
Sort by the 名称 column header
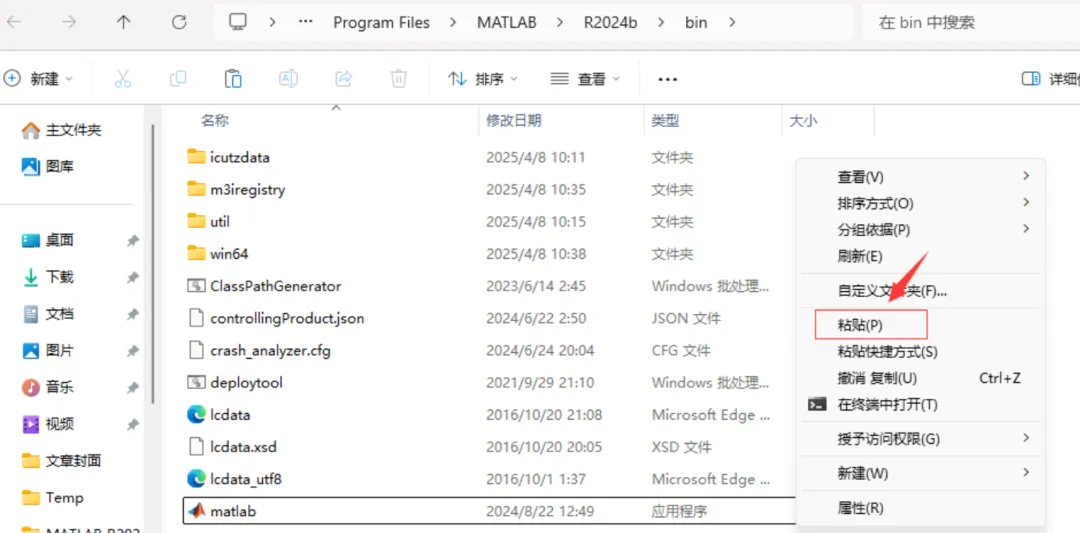coord(215,121)
